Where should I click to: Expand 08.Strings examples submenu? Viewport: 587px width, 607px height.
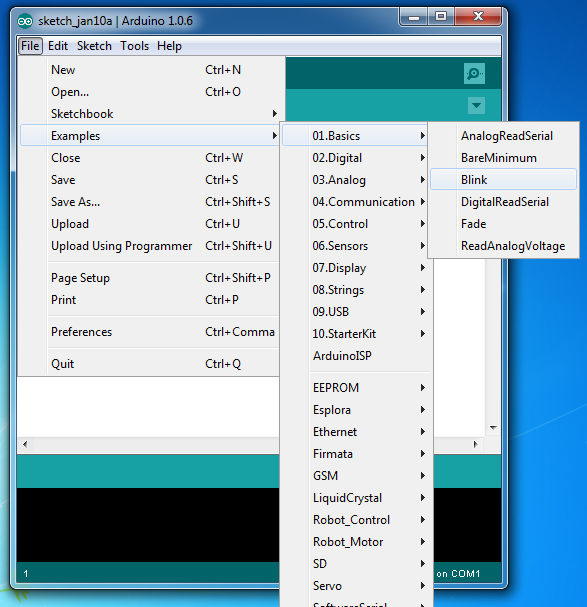click(x=355, y=290)
